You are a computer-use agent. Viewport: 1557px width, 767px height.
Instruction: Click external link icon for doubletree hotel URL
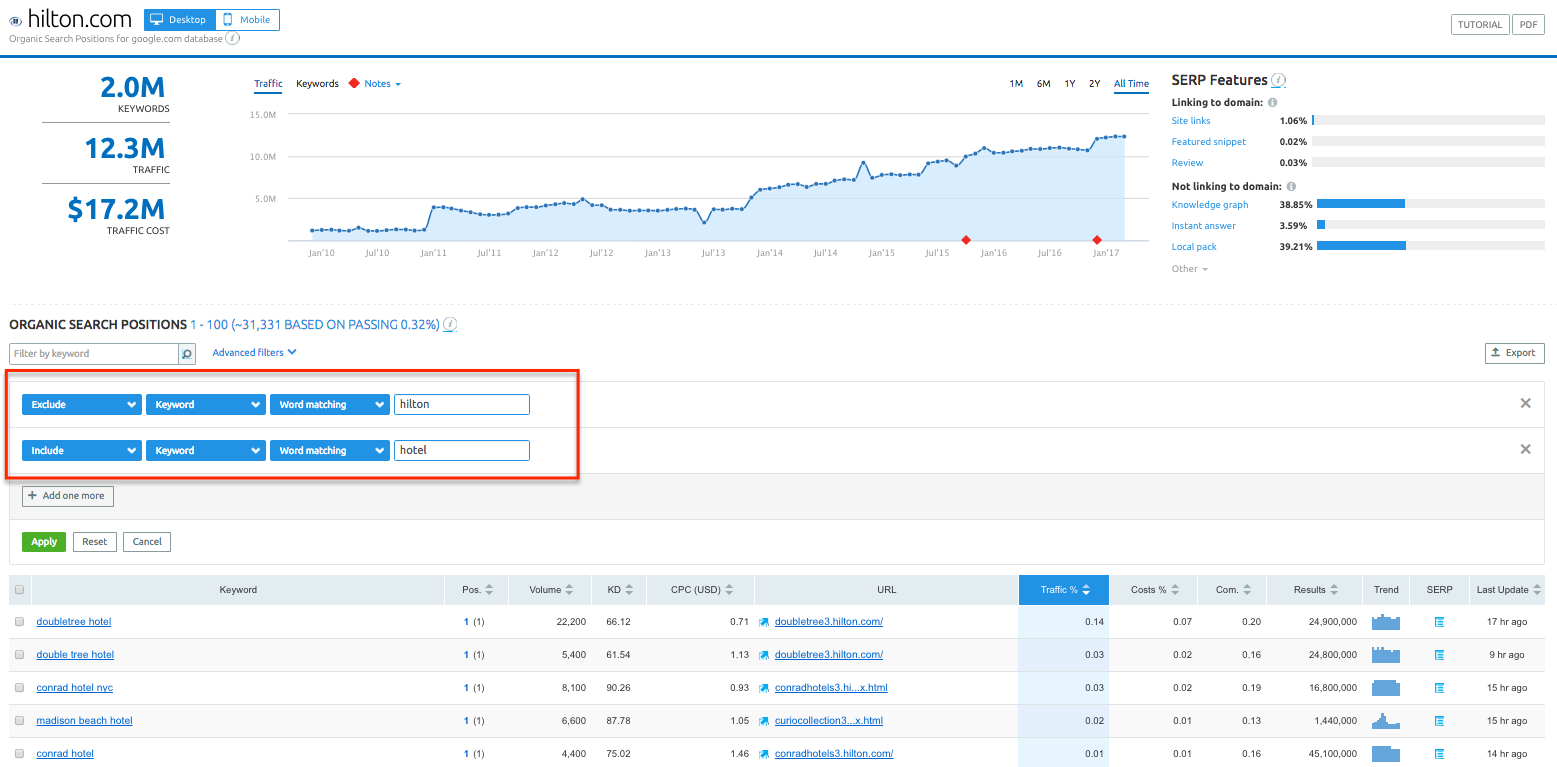coord(764,622)
